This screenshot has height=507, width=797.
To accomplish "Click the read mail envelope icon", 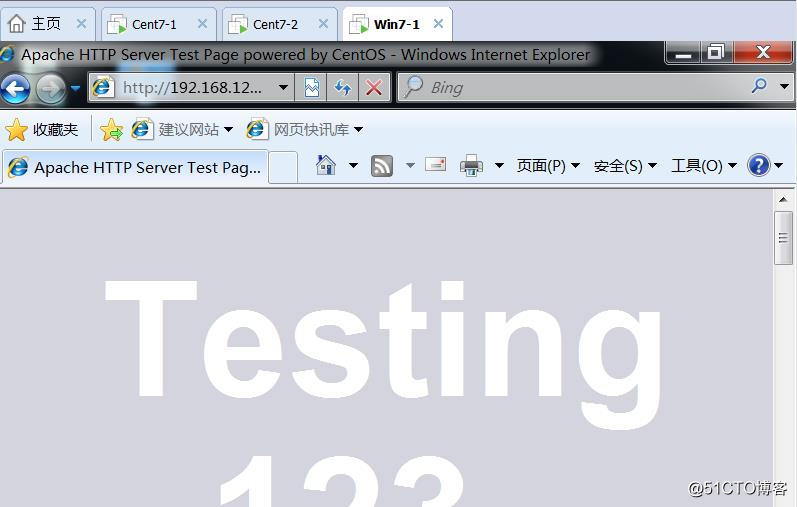I will (435, 165).
